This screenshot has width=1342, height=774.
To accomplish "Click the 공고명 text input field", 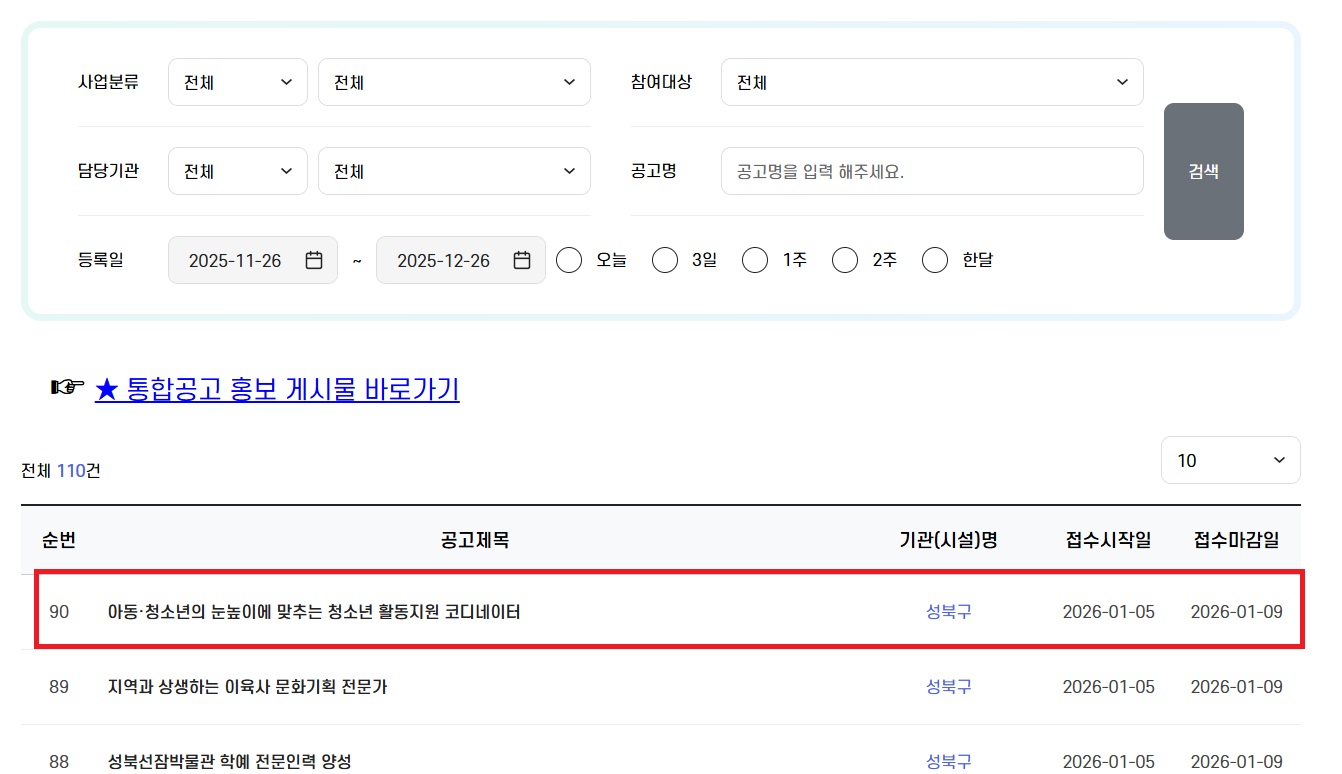I will (x=931, y=171).
